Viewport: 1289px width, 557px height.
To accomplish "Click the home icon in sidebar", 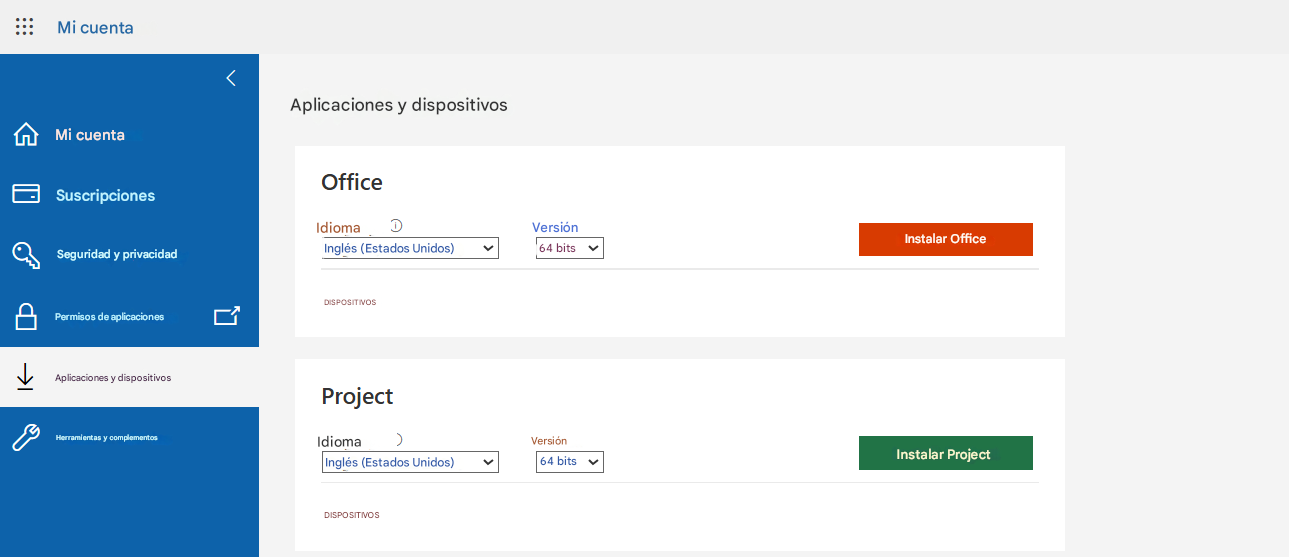I will [26, 135].
